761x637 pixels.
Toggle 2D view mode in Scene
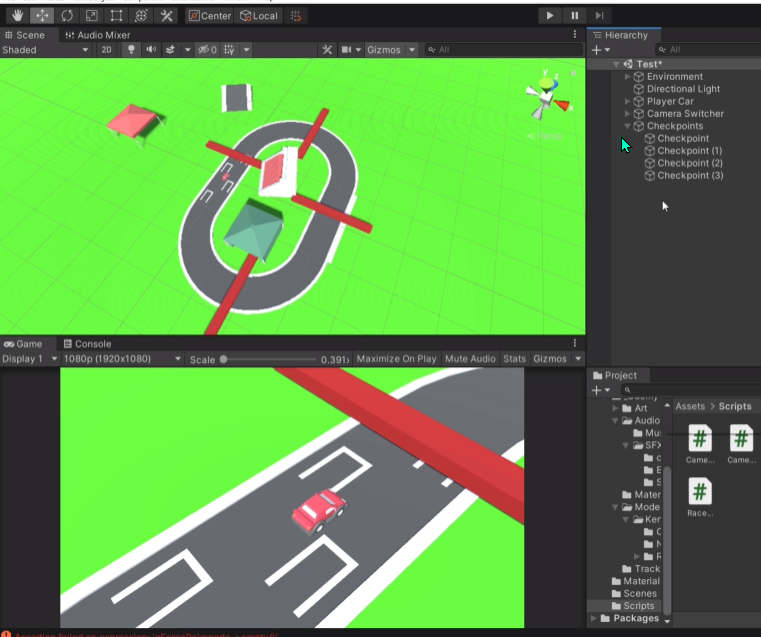click(106, 49)
